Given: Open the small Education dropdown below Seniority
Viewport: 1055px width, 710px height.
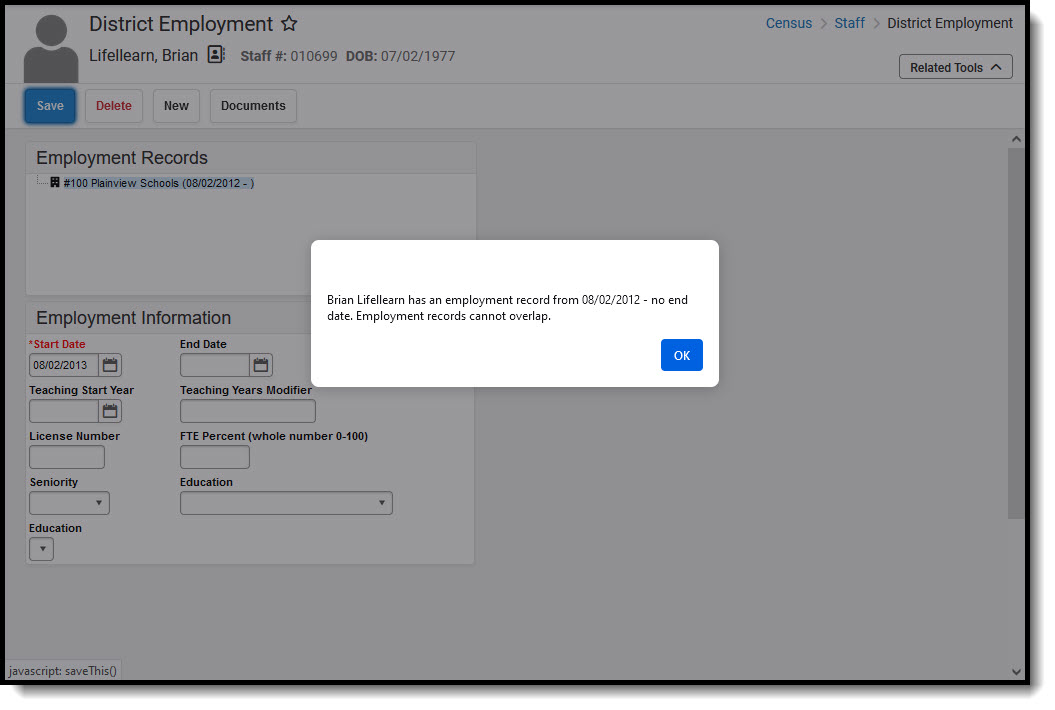Looking at the screenshot, I should click(x=42, y=549).
